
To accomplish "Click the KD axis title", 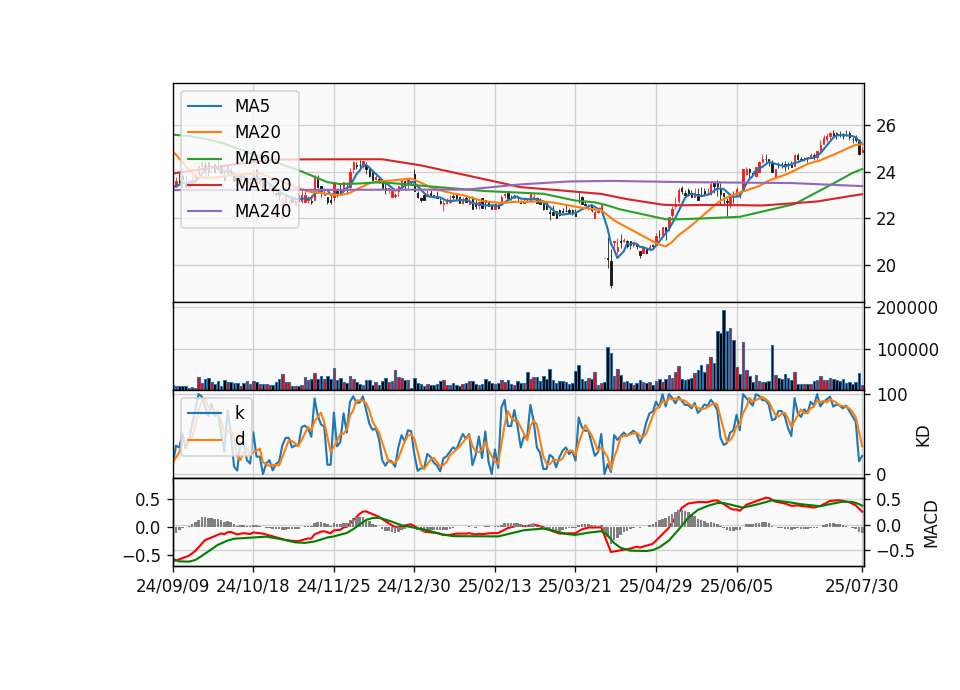I will coord(923,437).
